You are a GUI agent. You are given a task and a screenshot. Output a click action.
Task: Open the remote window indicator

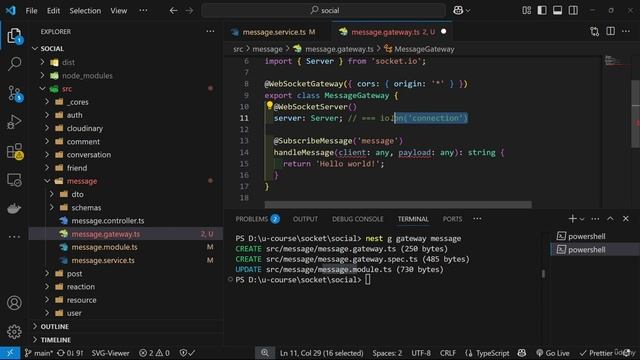click(10, 353)
